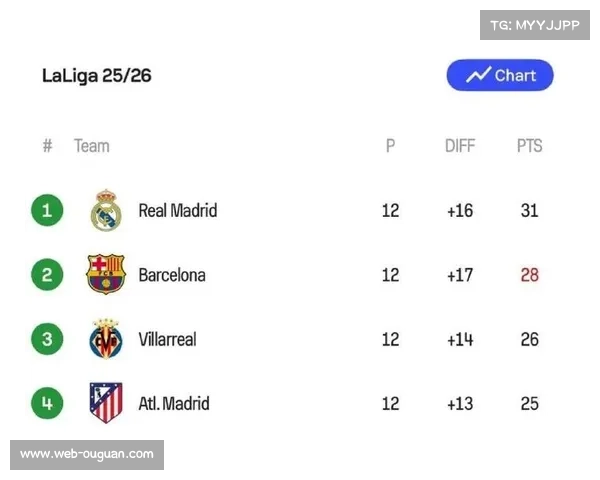Click the Atl. Madrid club crest
The height and width of the screenshot is (480, 600).
pos(106,403)
